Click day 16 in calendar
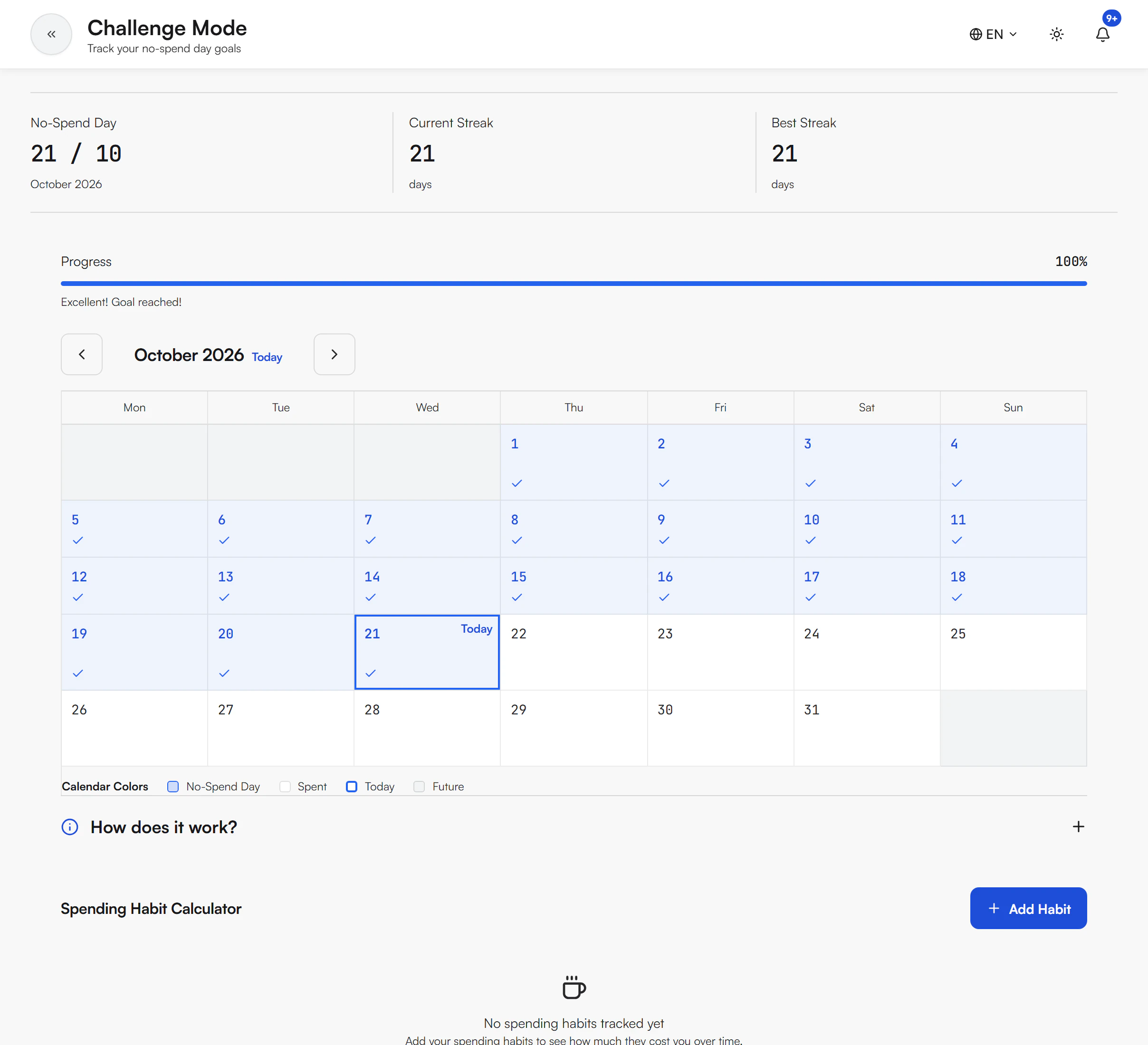 tap(720, 586)
